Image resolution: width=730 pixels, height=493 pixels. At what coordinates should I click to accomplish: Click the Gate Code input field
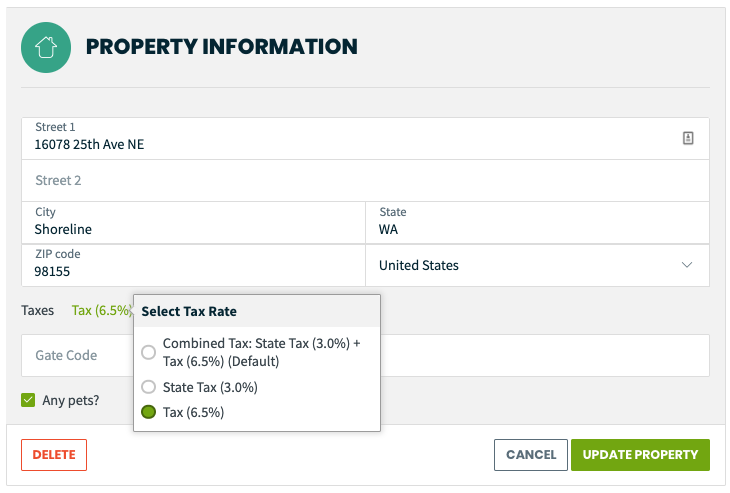[x=77, y=355]
